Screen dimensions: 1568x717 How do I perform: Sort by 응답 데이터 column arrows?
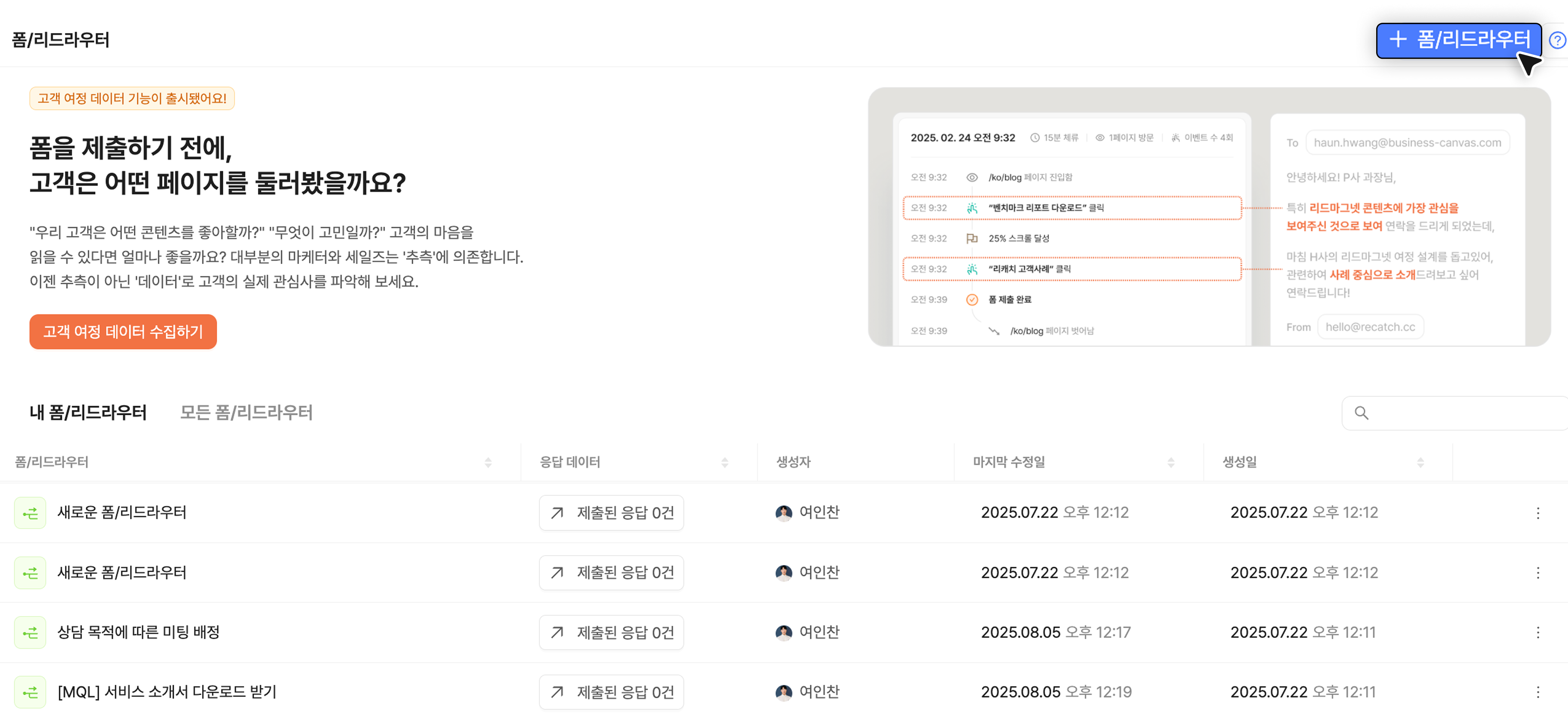tap(724, 462)
